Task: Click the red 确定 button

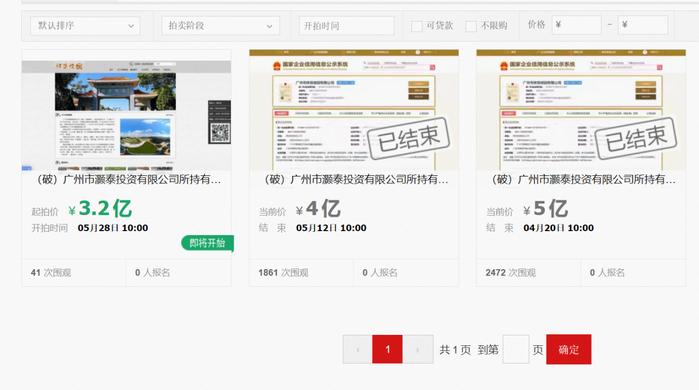Action: tap(569, 349)
